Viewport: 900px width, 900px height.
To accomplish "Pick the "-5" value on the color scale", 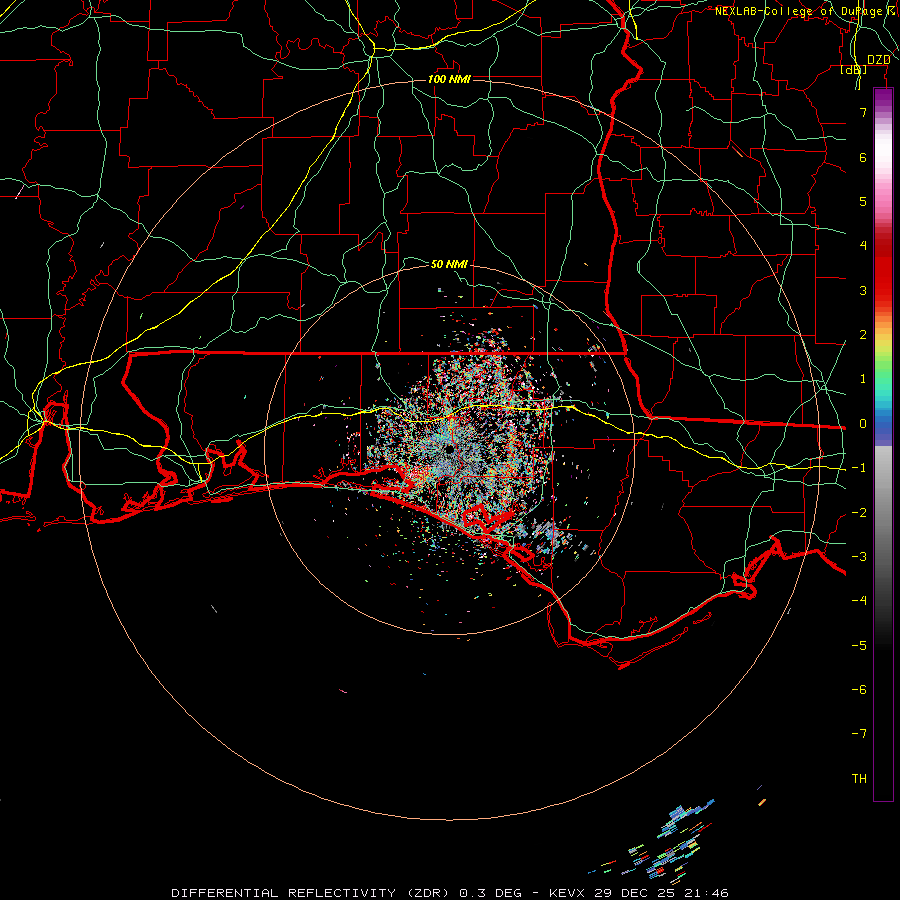I will coord(859,646).
